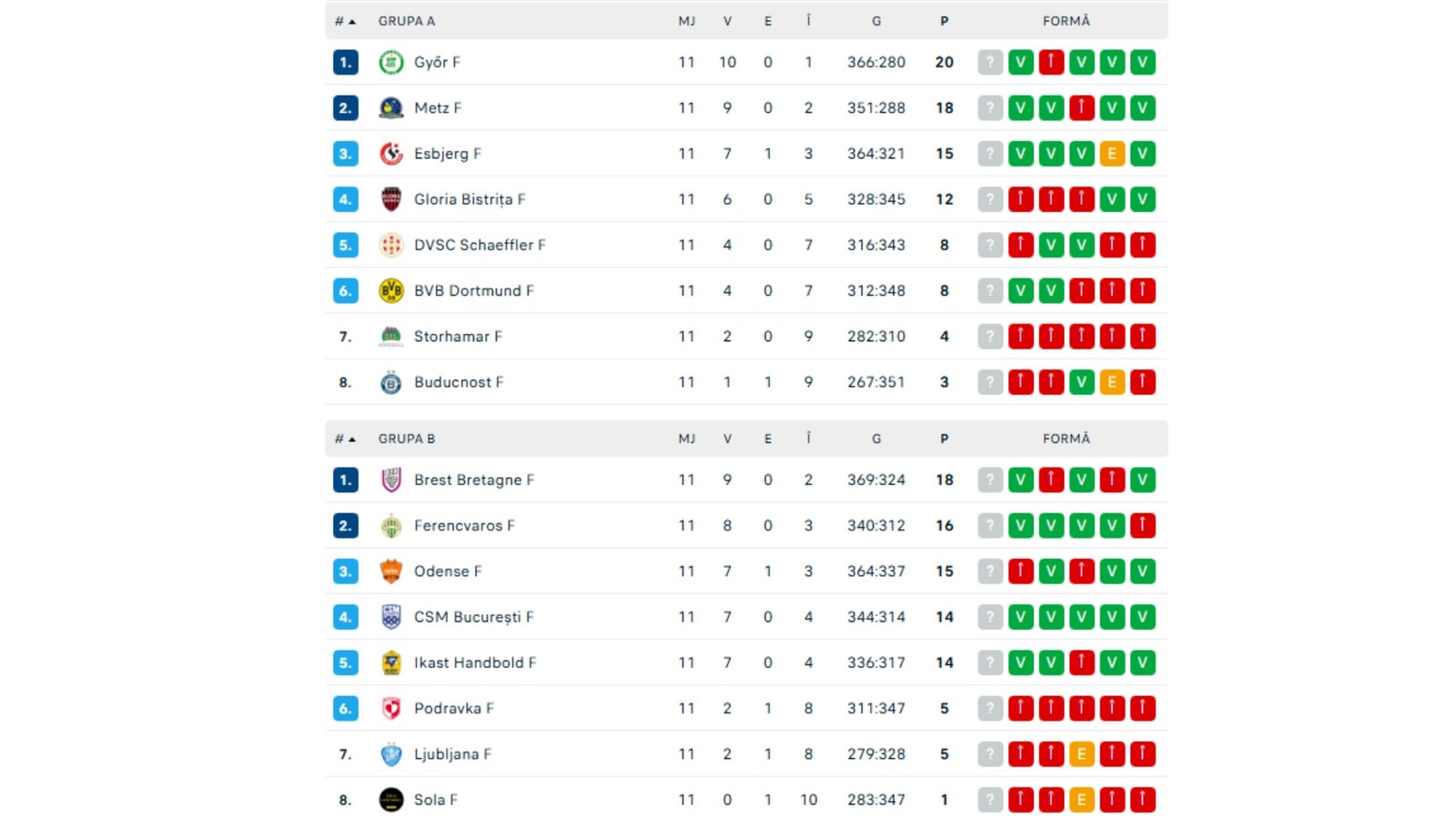The height and width of the screenshot is (819, 1456).
Task: Click Grupa B goals column header G
Action: 876,439
